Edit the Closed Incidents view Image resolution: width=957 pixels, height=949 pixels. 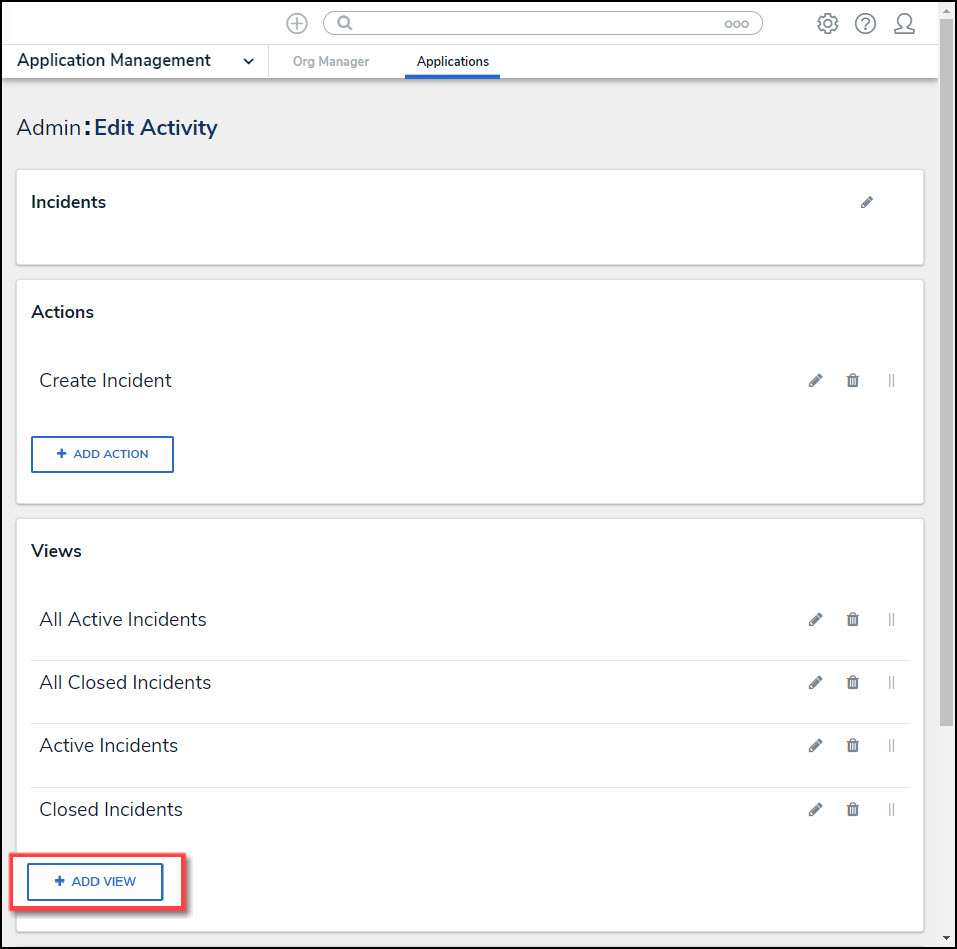point(816,810)
